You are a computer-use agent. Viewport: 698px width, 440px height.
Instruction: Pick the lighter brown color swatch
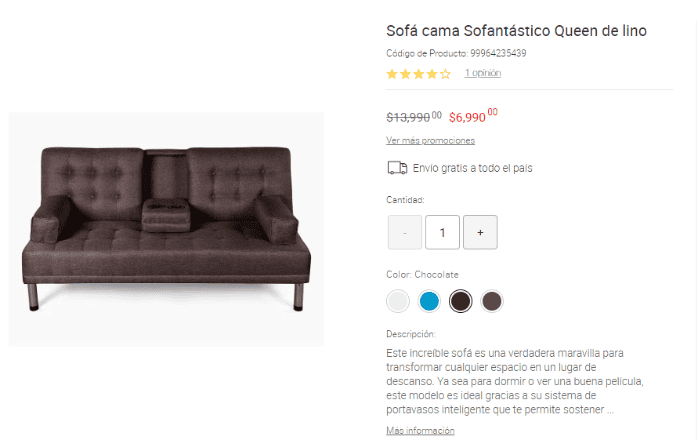coord(491,301)
